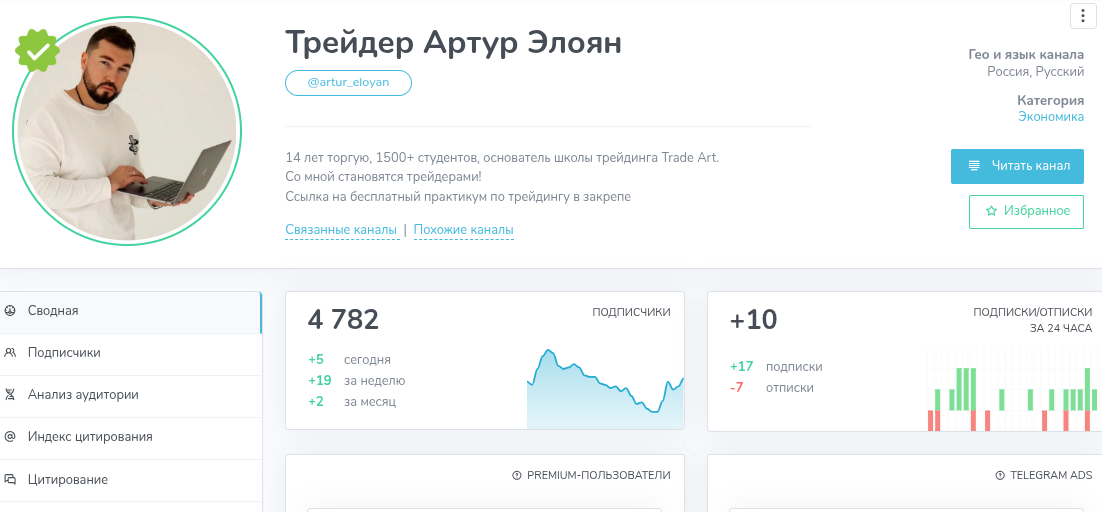Open the three-dot options menu
Screen dimensions: 1102x512
[x=1084, y=16]
